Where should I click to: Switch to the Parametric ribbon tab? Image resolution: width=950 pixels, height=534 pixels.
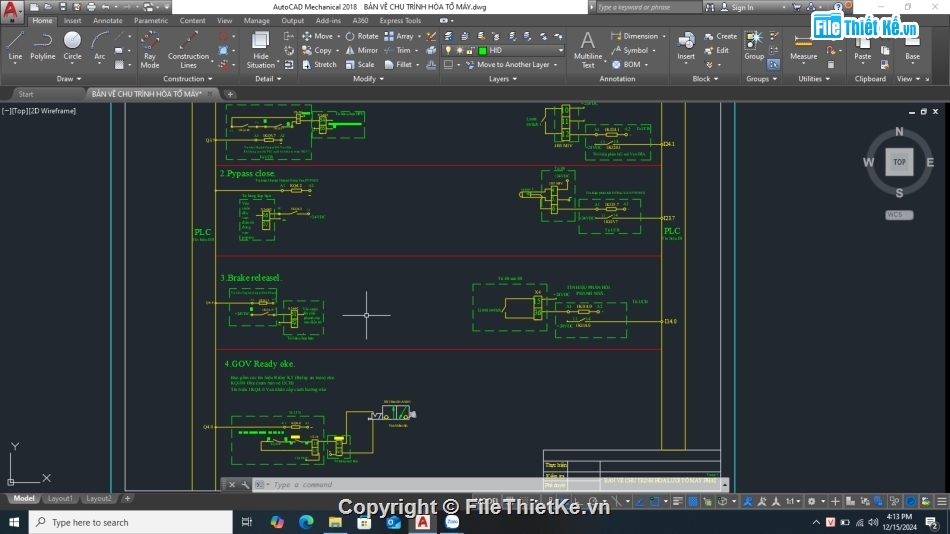pos(151,21)
